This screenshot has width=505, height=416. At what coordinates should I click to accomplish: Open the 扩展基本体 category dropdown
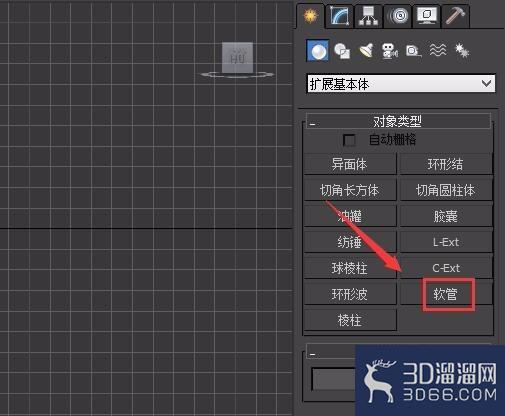tap(401, 84)
